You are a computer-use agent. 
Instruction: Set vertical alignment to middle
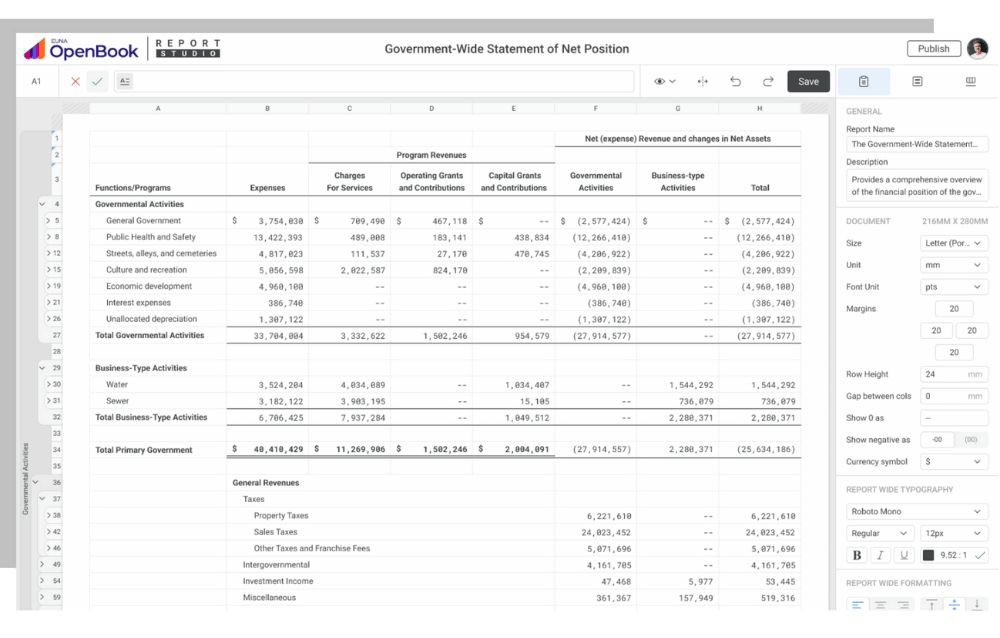(954, 604)
